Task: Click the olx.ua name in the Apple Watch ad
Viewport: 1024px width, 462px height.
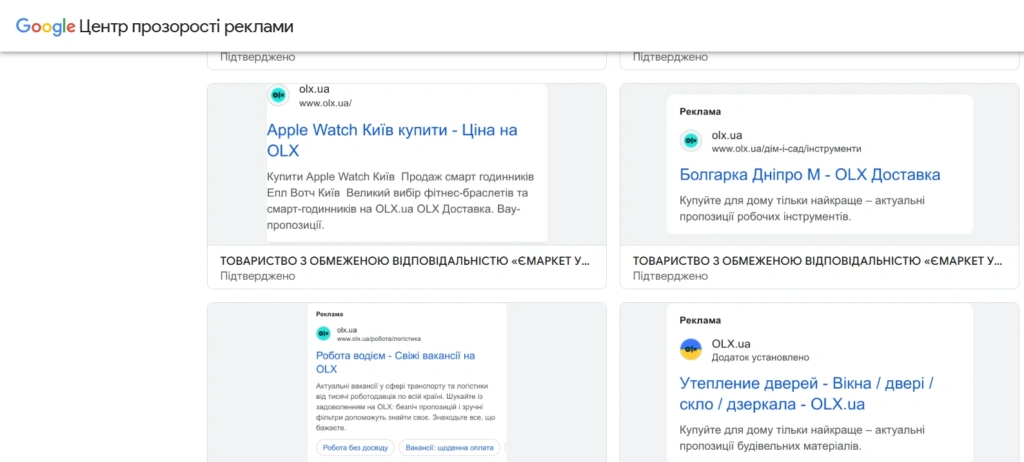Action: click(x=315, y=90)
